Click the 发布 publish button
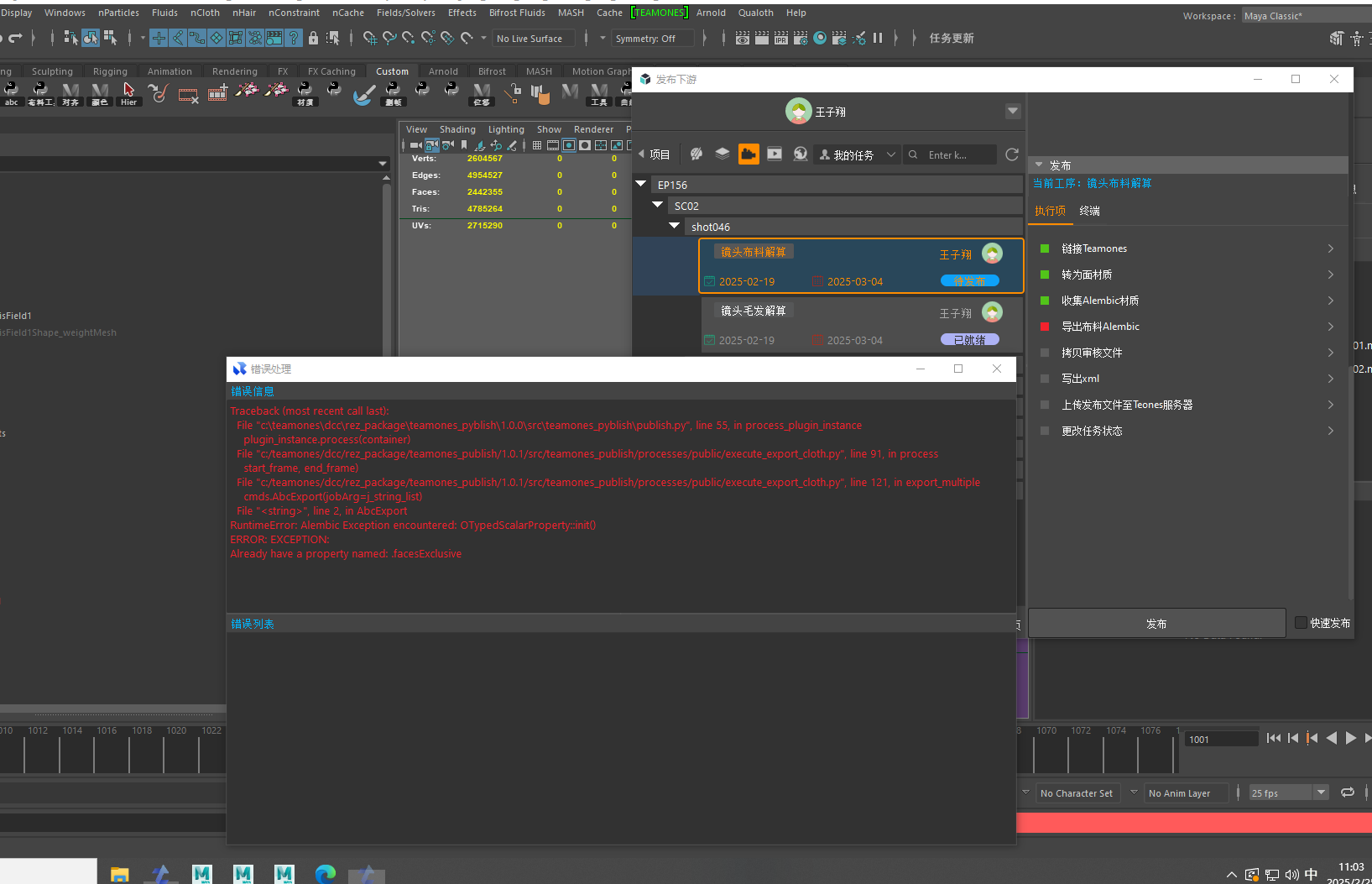This screenshot has width=1372, height=884. (x=1156, y=623)
